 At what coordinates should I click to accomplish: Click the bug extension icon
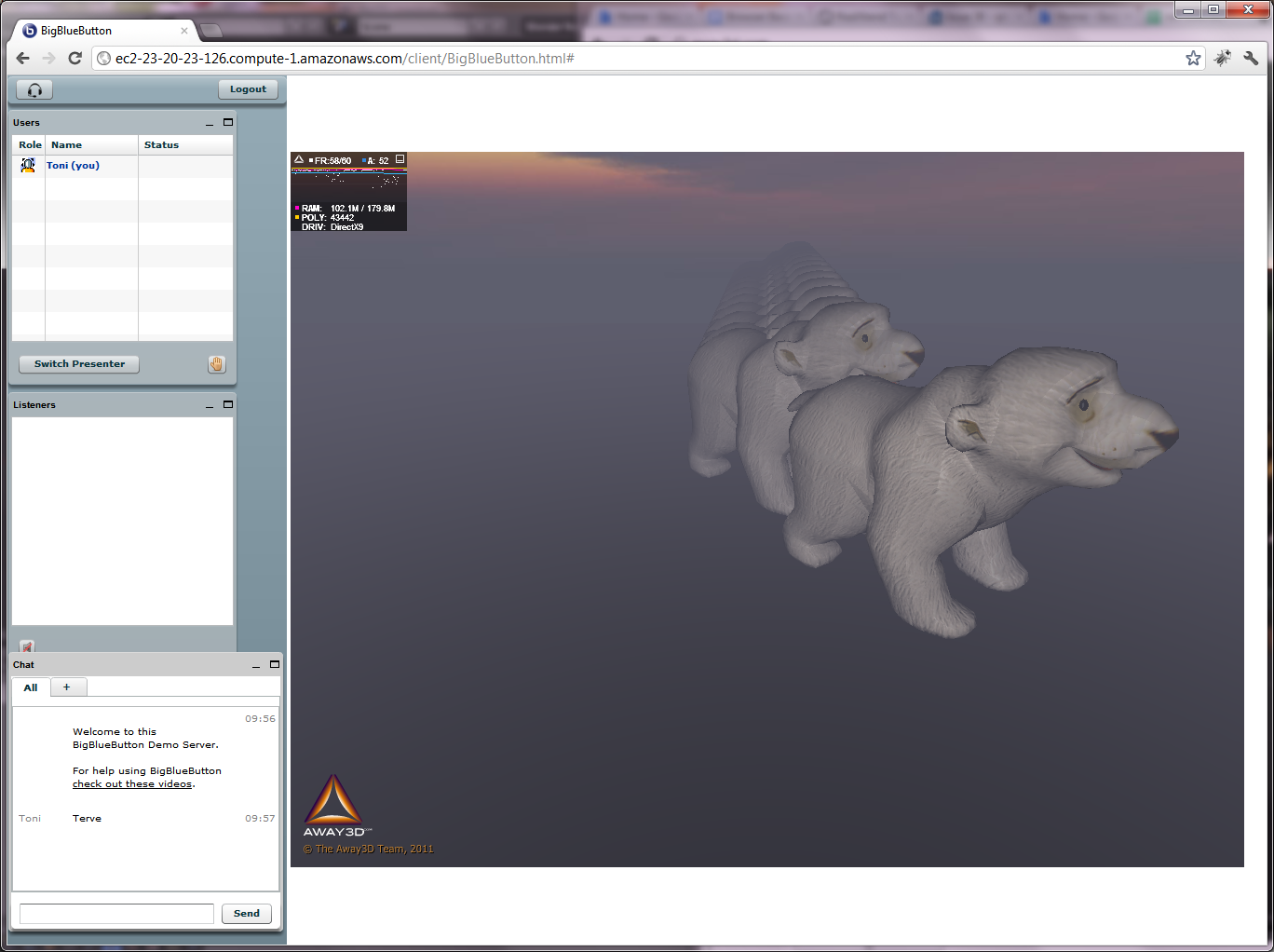coord(1223,58)
